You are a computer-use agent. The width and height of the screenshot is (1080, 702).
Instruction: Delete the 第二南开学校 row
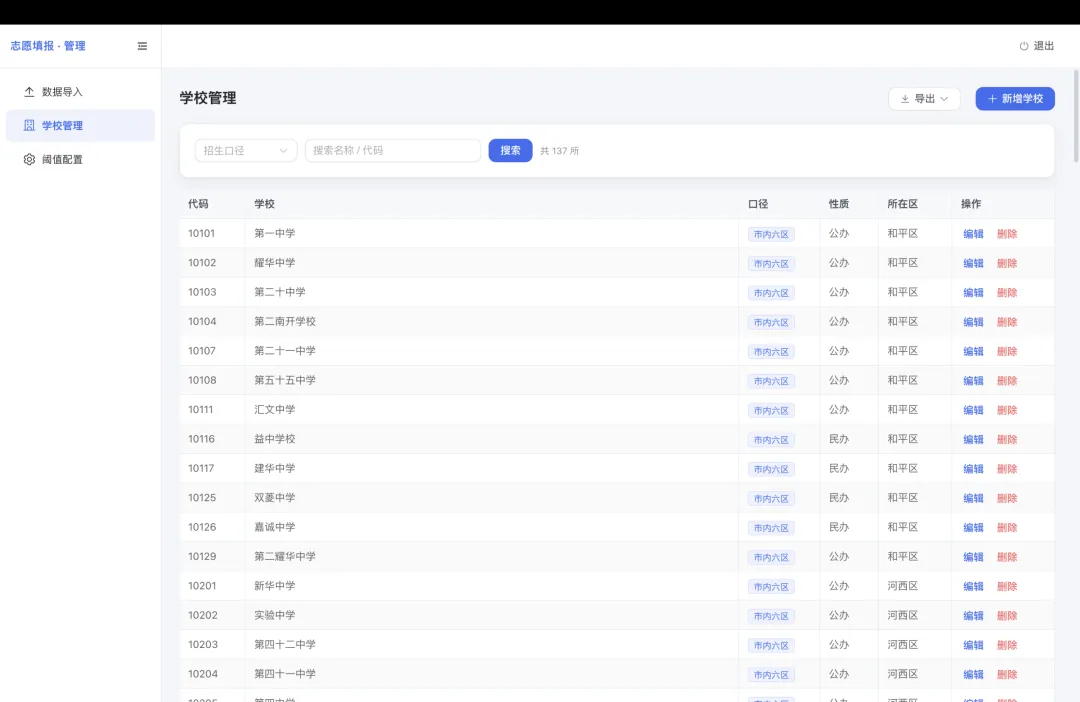click(x=1007, y=322)
